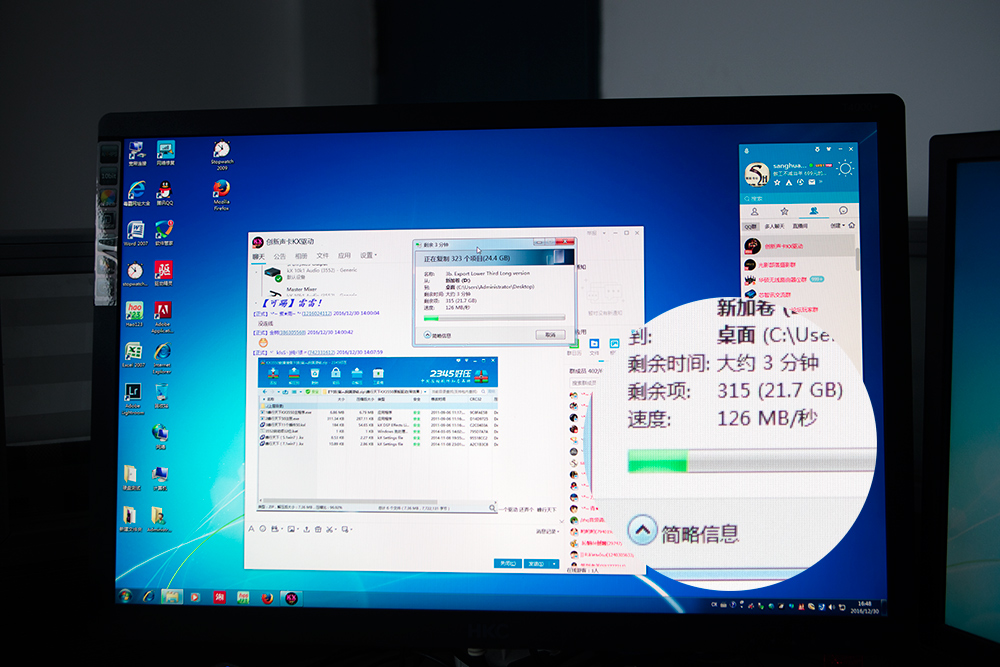Viewport: 1000px width, 667px height.
Task: Open Windows Explorer from the taskbar
Action: click(171, 597)
